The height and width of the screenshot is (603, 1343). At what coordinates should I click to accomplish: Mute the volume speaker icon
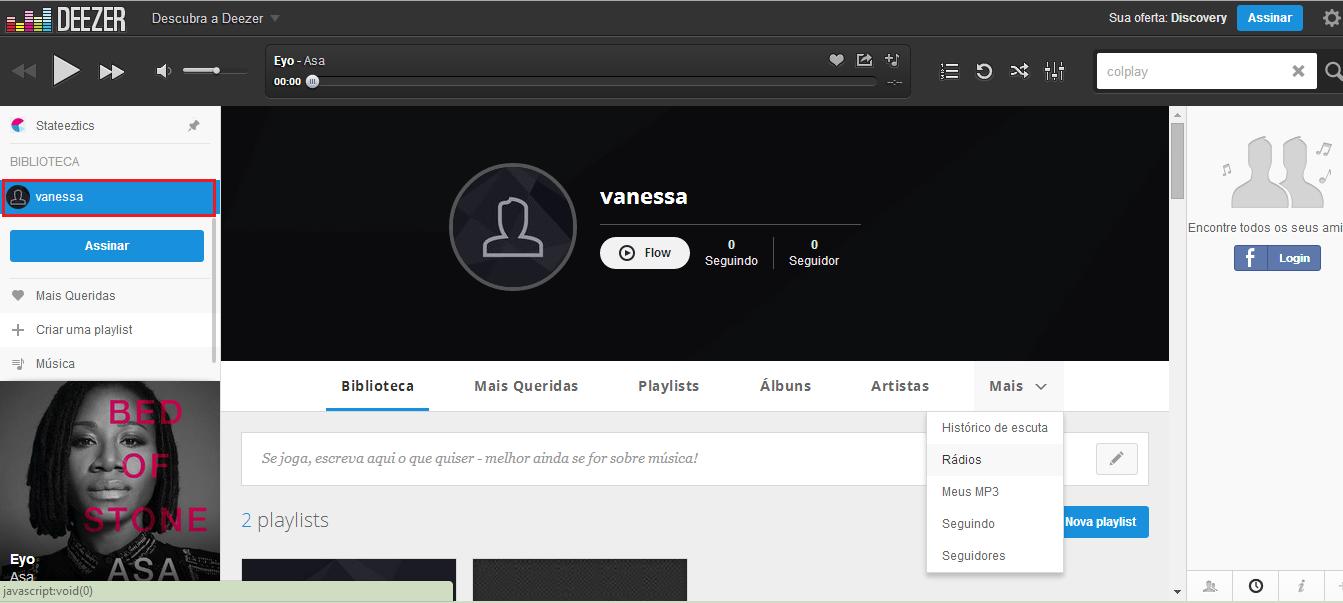164,71
